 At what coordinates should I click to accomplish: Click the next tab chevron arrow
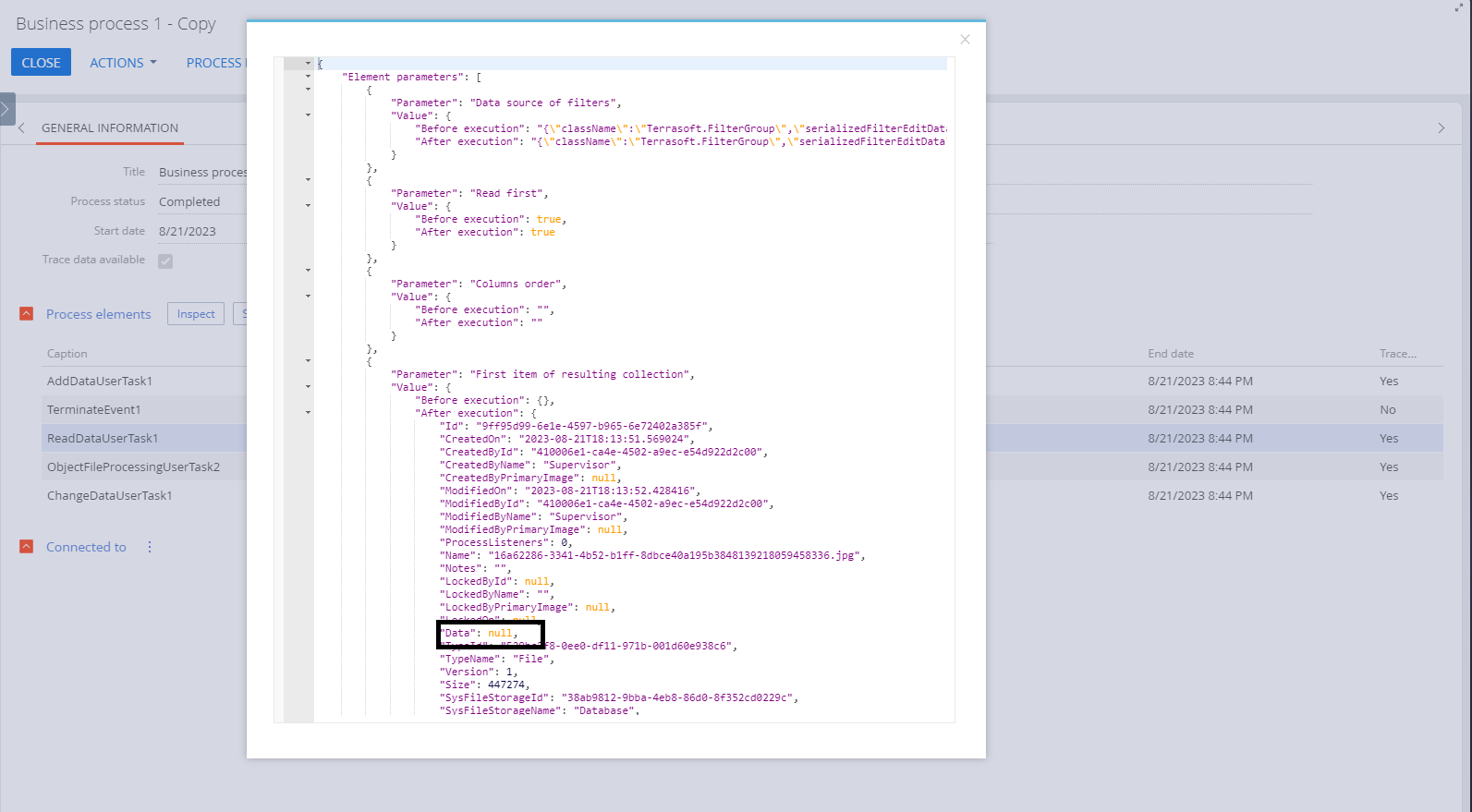[x=1441, y=128]
